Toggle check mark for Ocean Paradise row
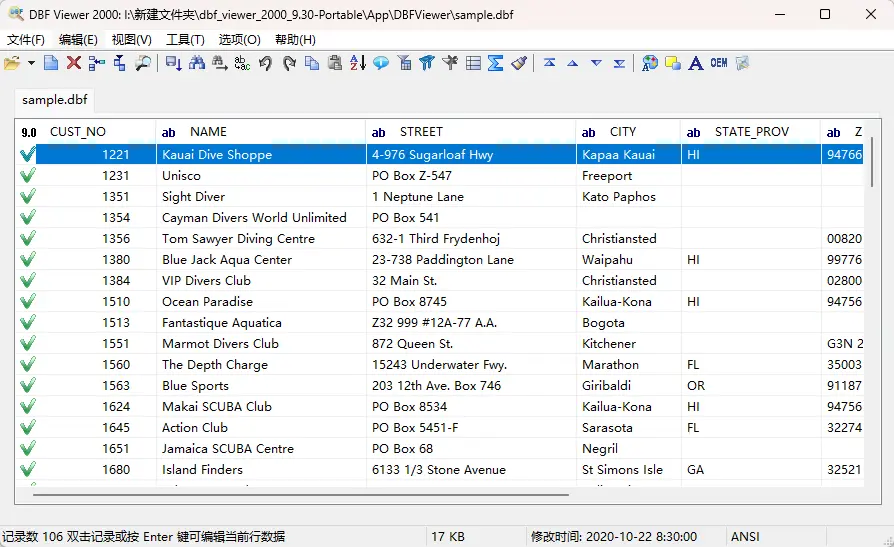 pyautogui.click(x=27, y=301)
